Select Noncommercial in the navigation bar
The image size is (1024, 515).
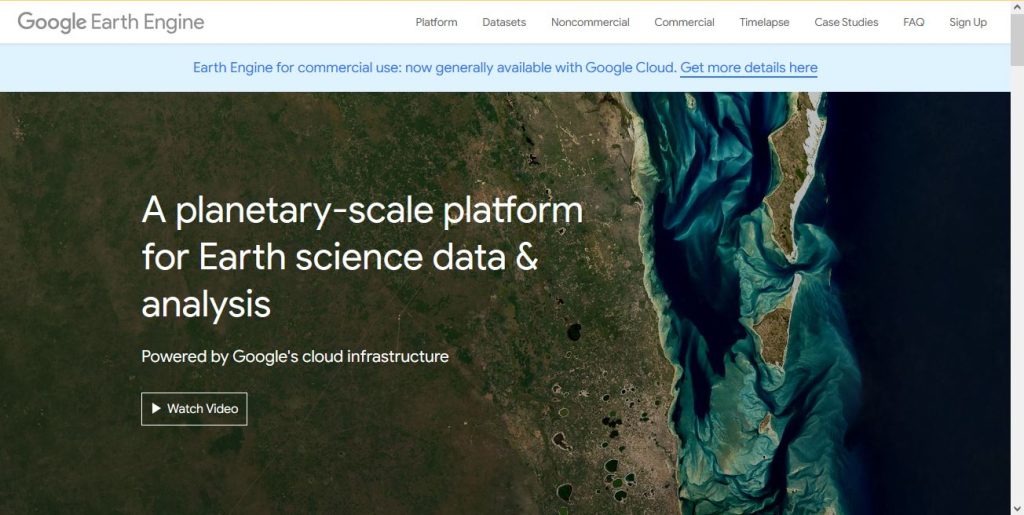(590, 22)
